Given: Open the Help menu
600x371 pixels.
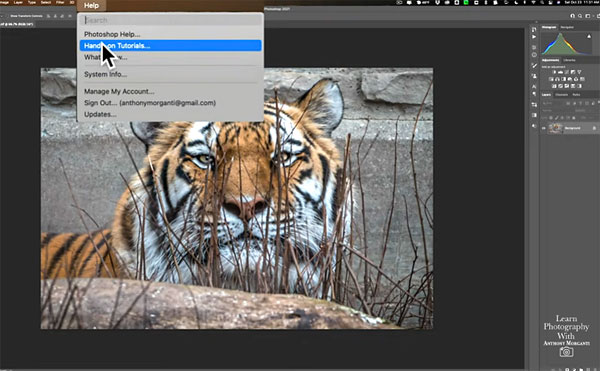Looking at the screenshot, I should point(91,5).
